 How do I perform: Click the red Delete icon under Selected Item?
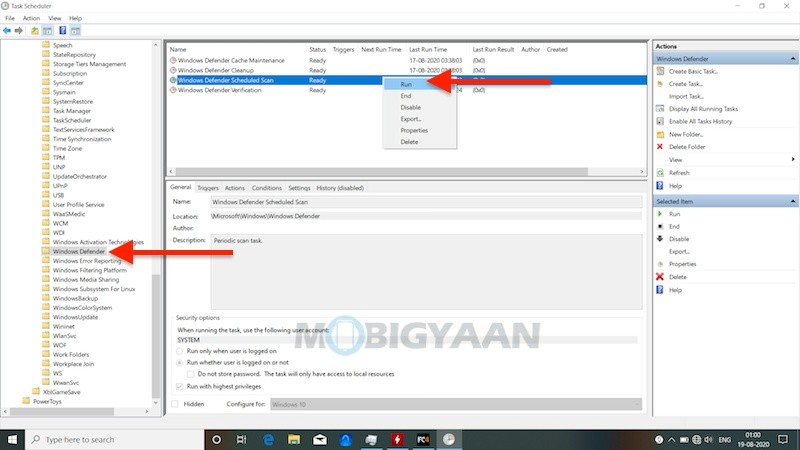[x=660, y=277]
